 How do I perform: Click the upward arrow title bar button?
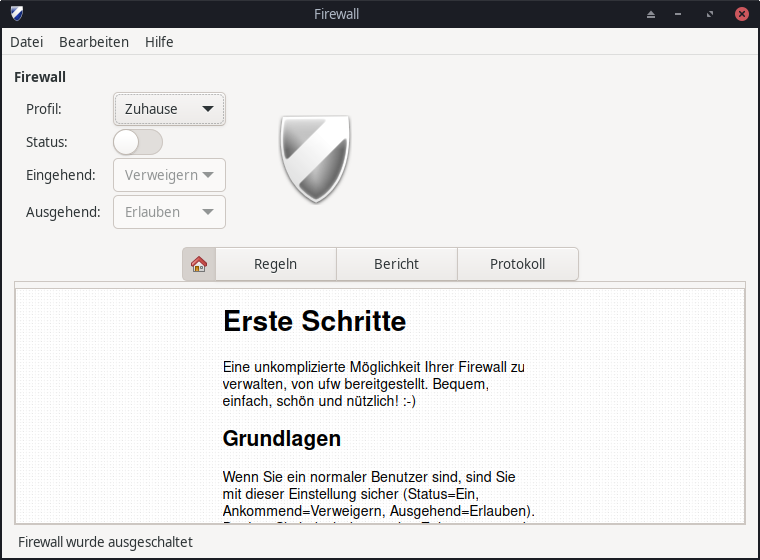(x=651, y=14)
